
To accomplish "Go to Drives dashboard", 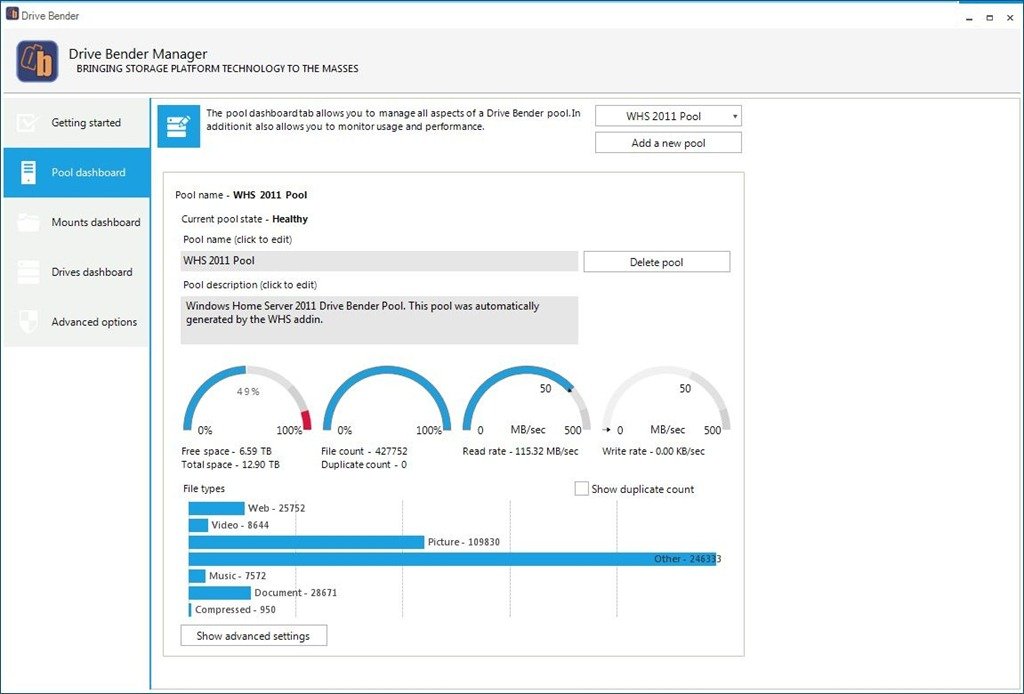I will [76, 272].
